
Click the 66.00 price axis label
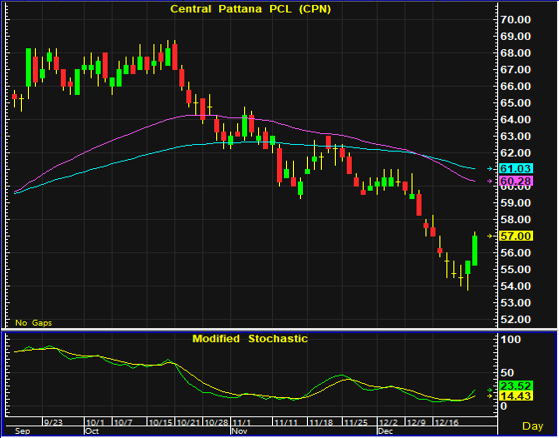[516, 86]
